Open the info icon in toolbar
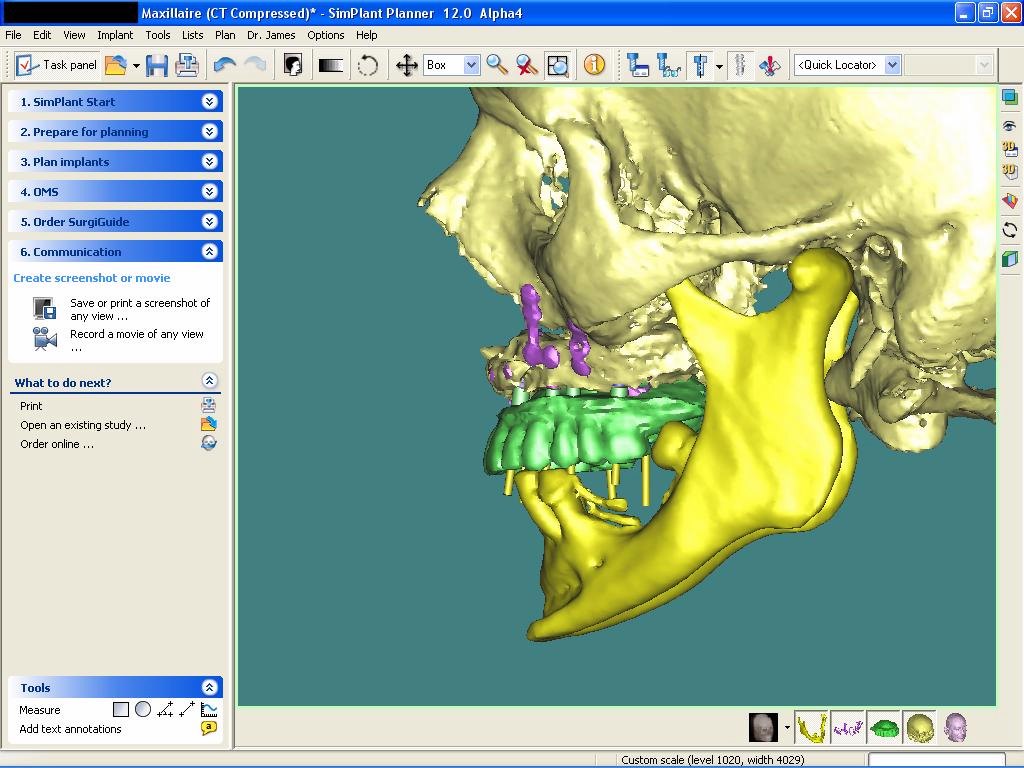This screenshot has height=768, width=1024. (594, 65)
